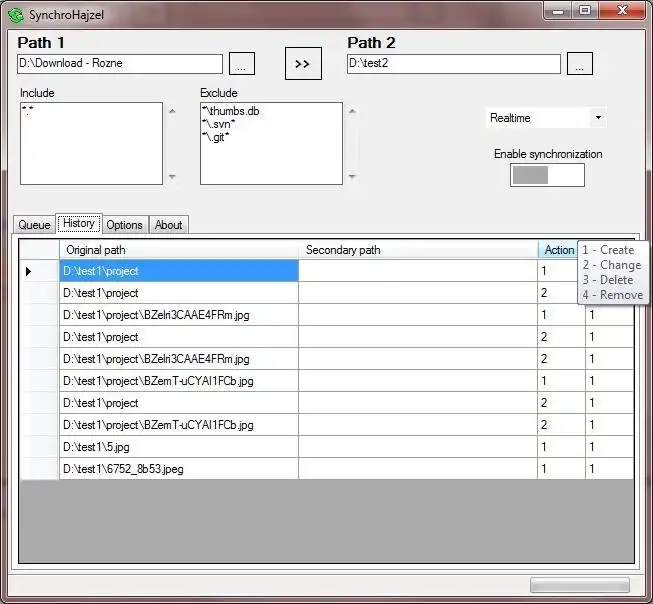
Task: Click the Path 1 input field
Action: (120, 64)
